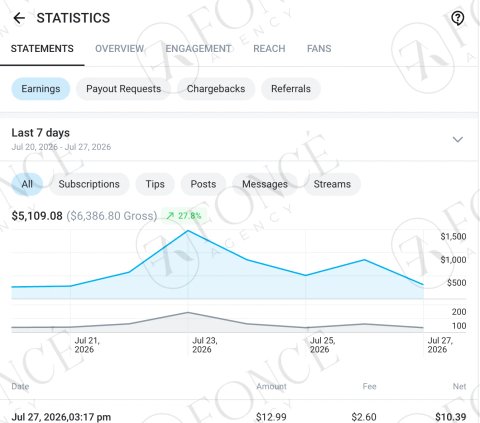Click the Jul 21, 2026 axis label
The width and height of the screenshot is (480, 423).
(87, 345)
